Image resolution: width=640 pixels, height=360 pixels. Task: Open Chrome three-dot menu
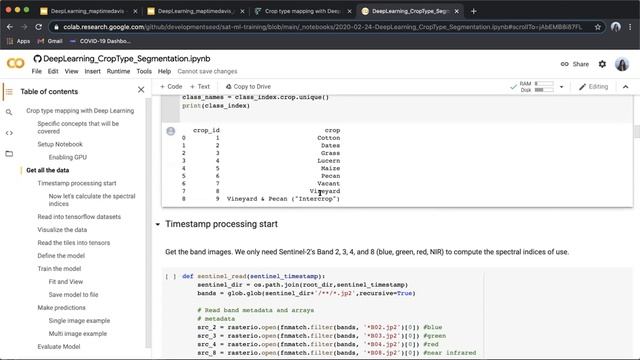(630, 27)
